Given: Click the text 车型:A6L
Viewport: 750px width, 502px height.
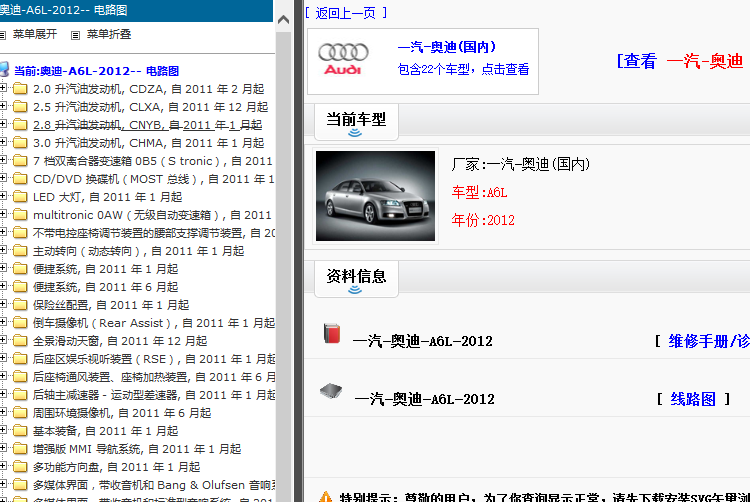Looking at the screenshot, I should point(480,193).
